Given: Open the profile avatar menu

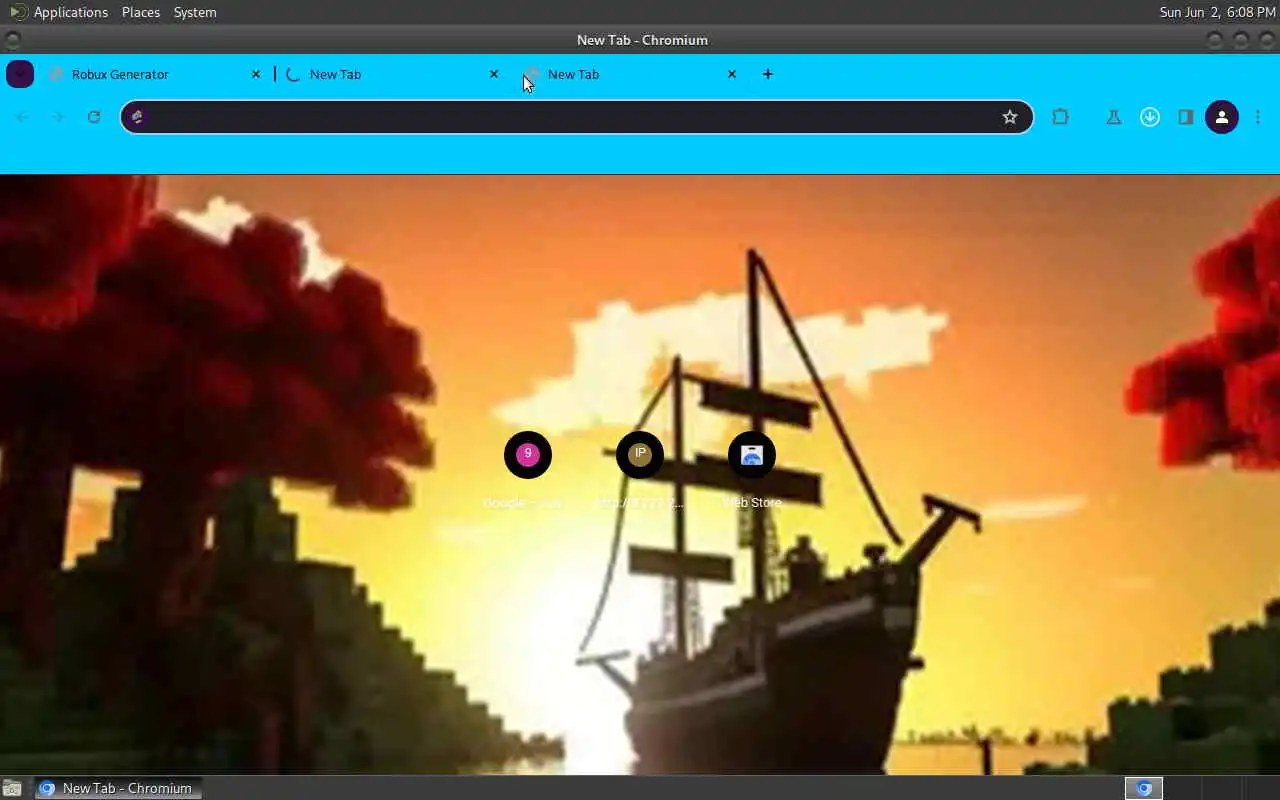Looking at the screenshot, I should point(1222,117).
